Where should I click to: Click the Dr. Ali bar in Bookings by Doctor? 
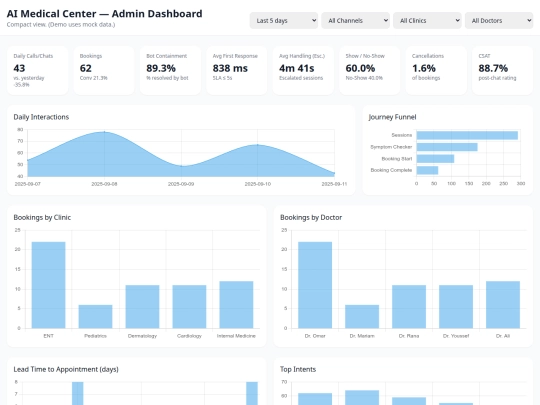tap(503, 305)
